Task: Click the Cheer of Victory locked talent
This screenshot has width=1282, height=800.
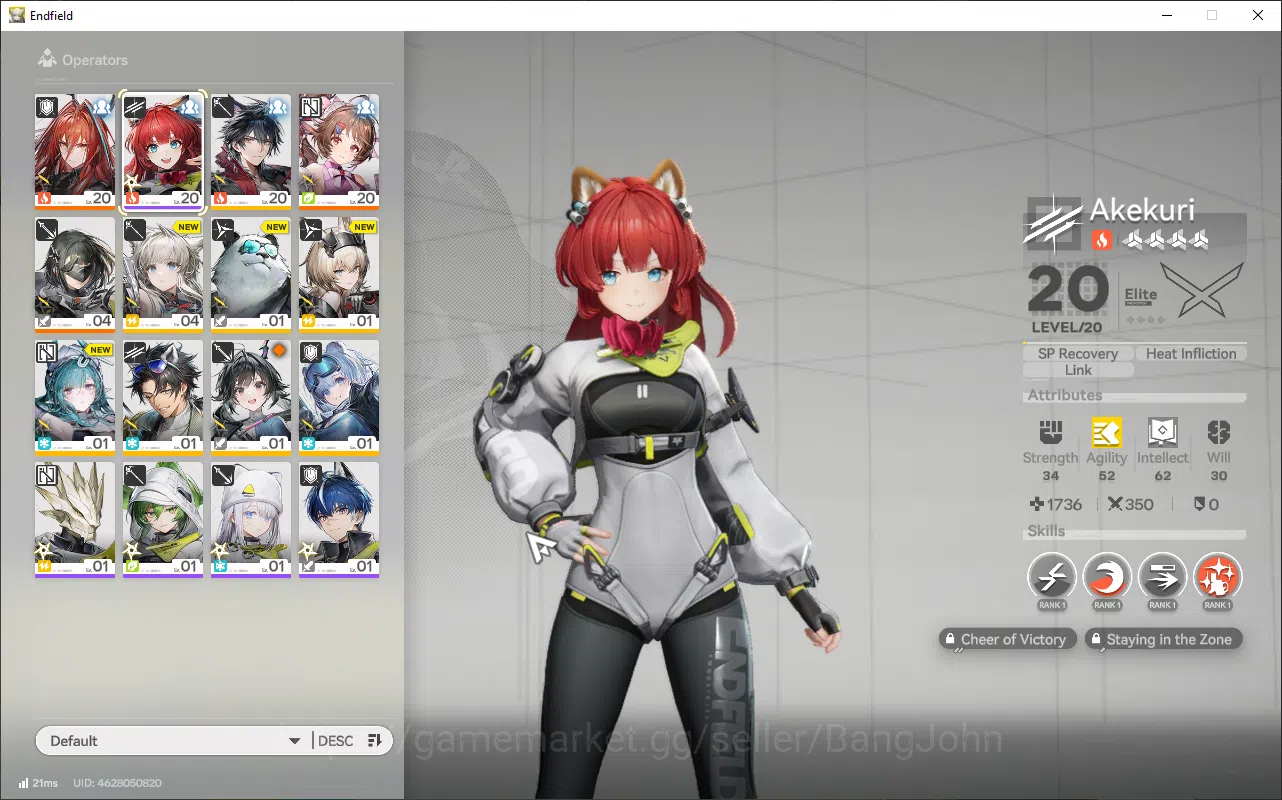Action: tap(1008, 640)
